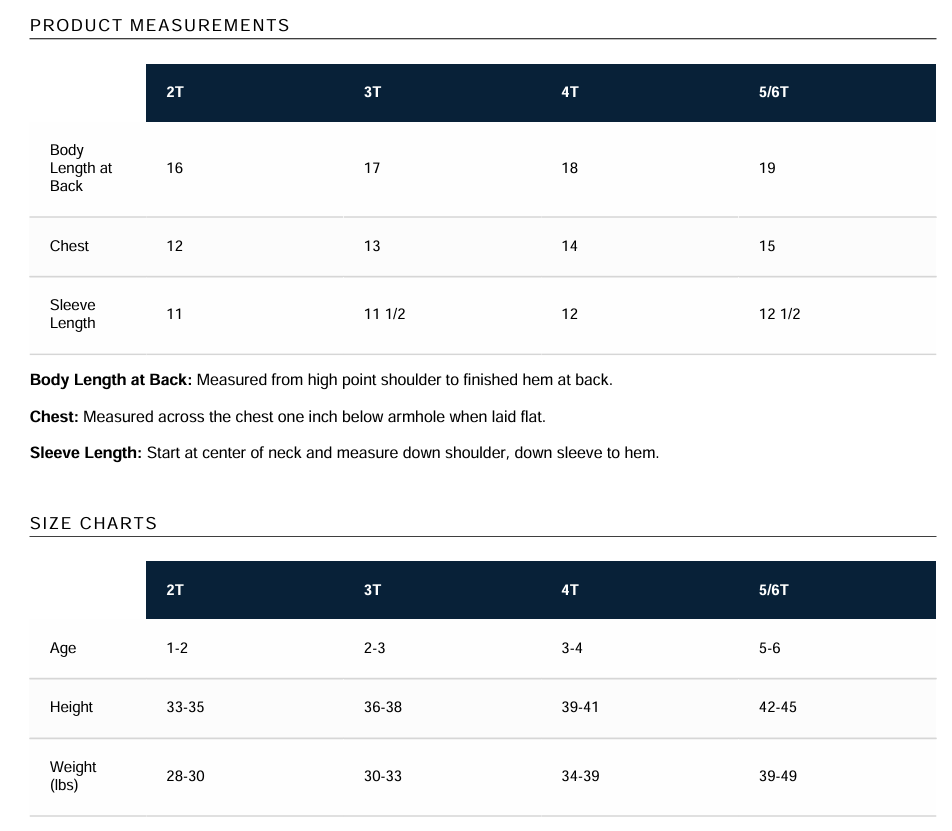
Task: Select the 4T column header in Size Charts
Action: coord(570,590)
